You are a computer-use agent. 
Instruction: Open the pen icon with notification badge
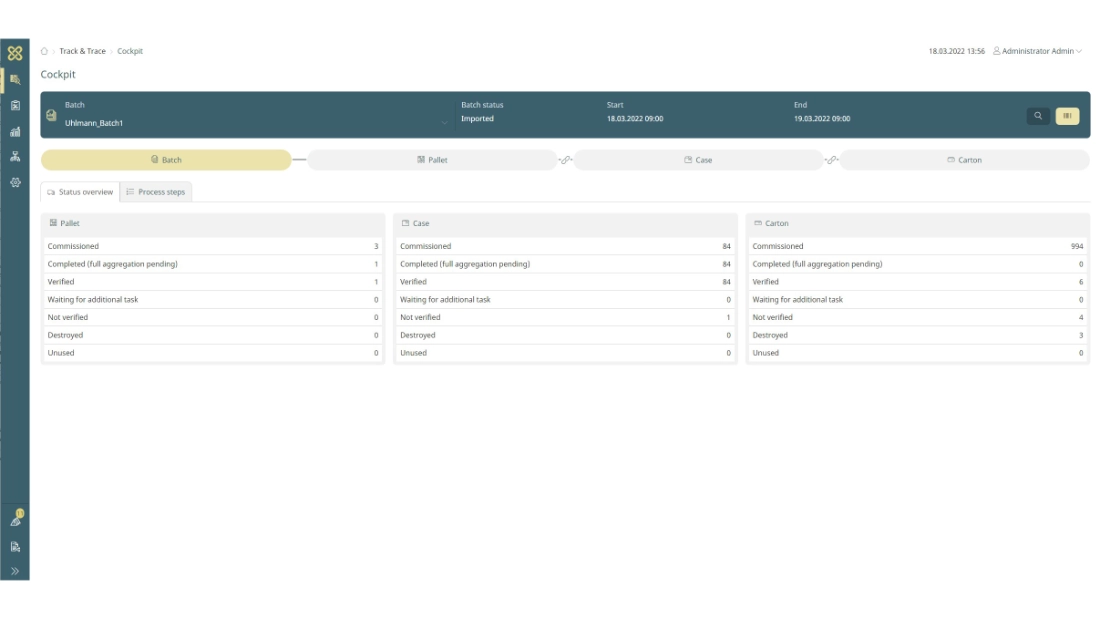coord(15,520)
